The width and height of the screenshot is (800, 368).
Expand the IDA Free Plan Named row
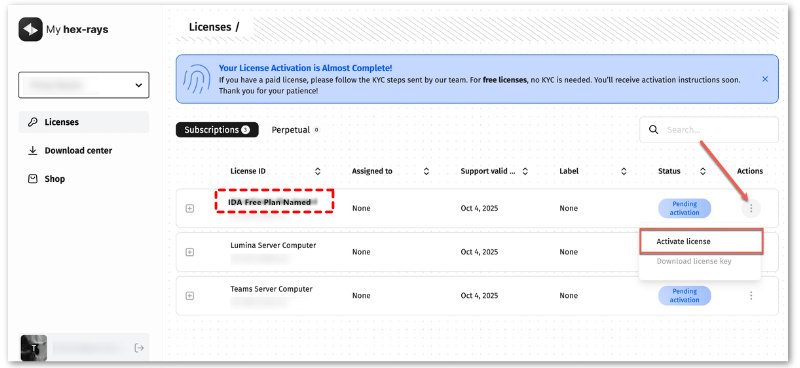click(x=190, y=208)
